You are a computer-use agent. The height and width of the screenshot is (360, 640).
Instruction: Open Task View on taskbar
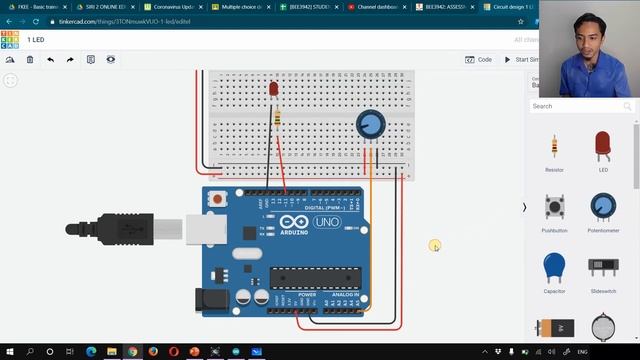point(70,352)
